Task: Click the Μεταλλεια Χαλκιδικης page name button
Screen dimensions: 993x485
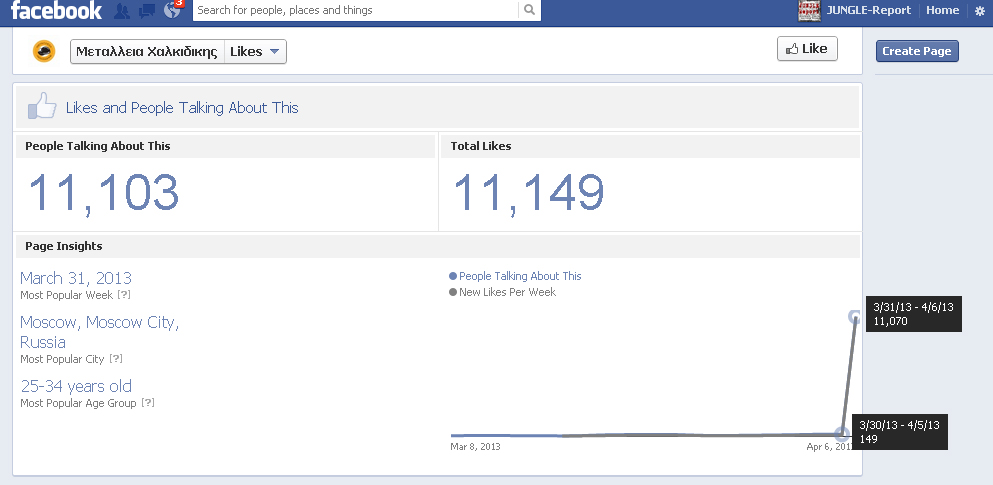Action: [x=147, y=52]
